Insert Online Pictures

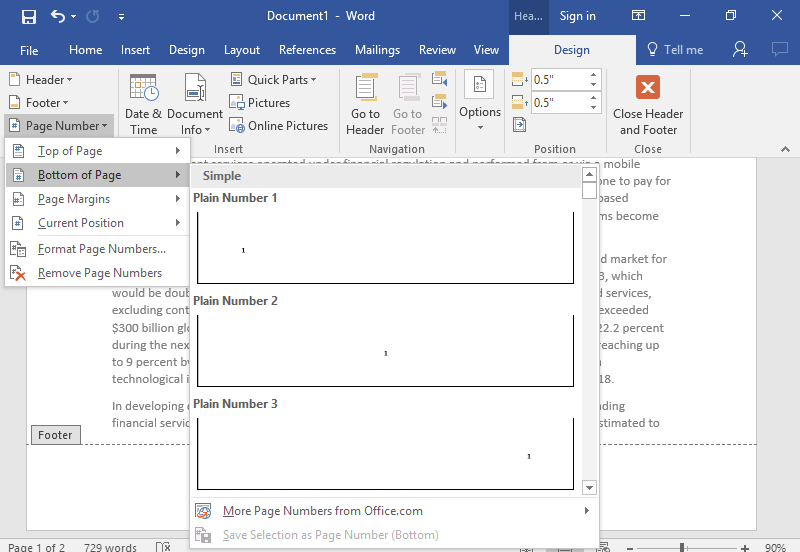tap(278, 126)
